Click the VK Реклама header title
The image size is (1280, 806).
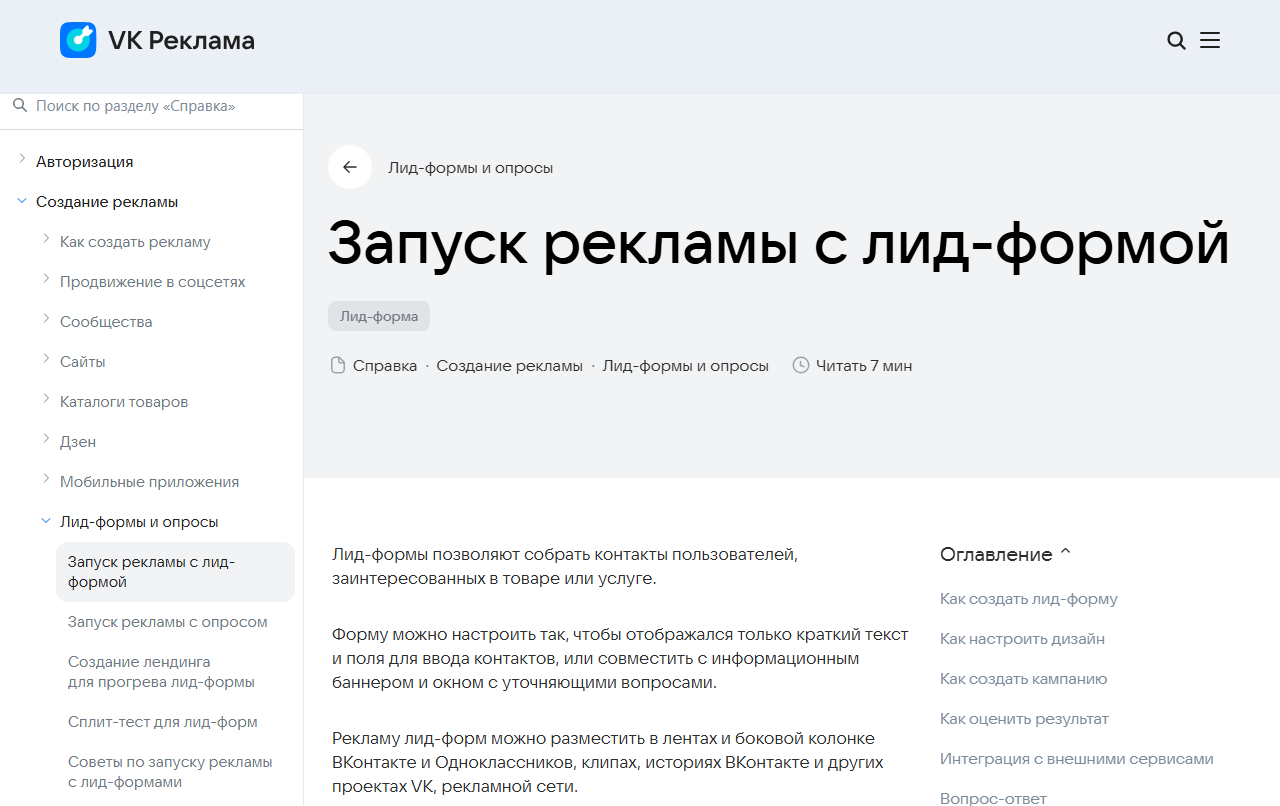pyautogui.click(x=181, y=41)
